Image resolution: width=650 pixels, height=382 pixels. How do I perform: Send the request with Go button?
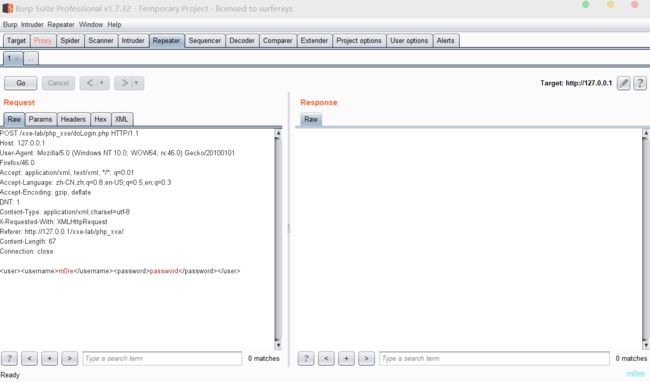21,83
